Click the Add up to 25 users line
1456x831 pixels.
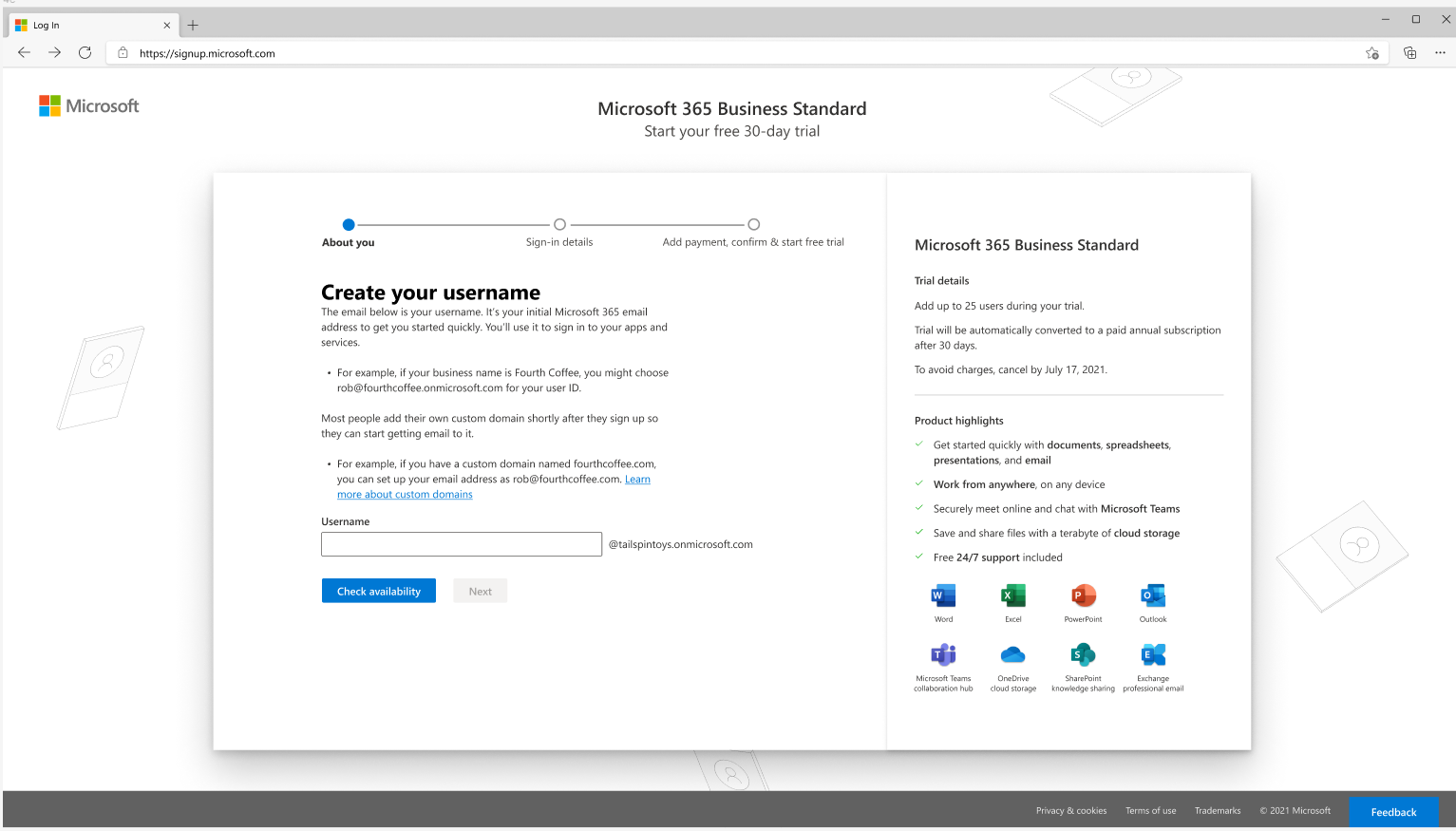pos(999,306)
